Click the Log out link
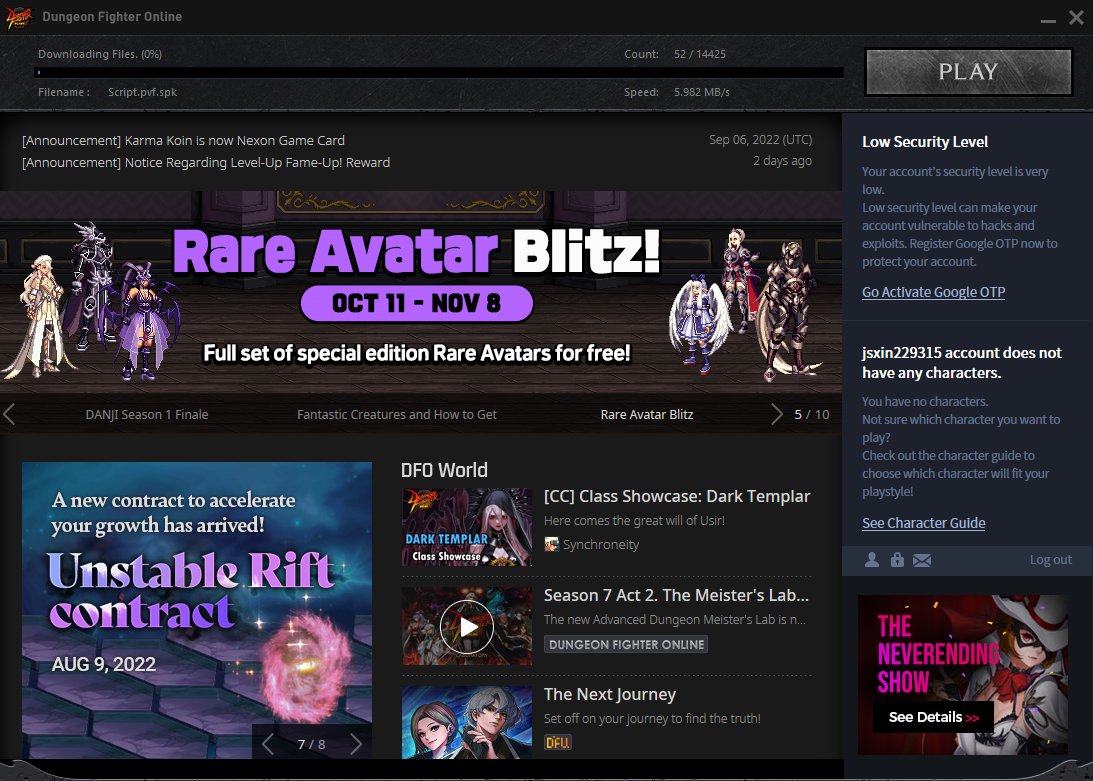Image resolution: width=1093 pixels, height=781 pixels. (x=1050, y=559)
